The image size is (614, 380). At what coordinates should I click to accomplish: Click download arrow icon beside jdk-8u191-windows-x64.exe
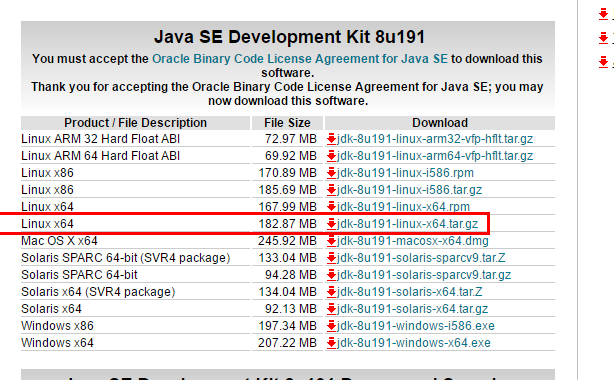[x=331, y=343]
